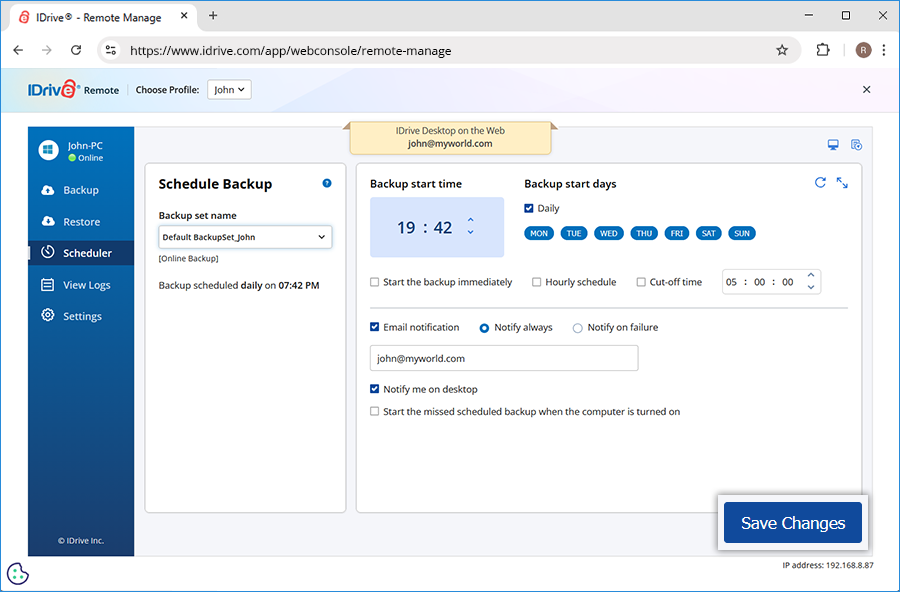Screen dimensions: 900x592
Task: Close the IDrive Remote Manage tab
Action: coord(184,16)
